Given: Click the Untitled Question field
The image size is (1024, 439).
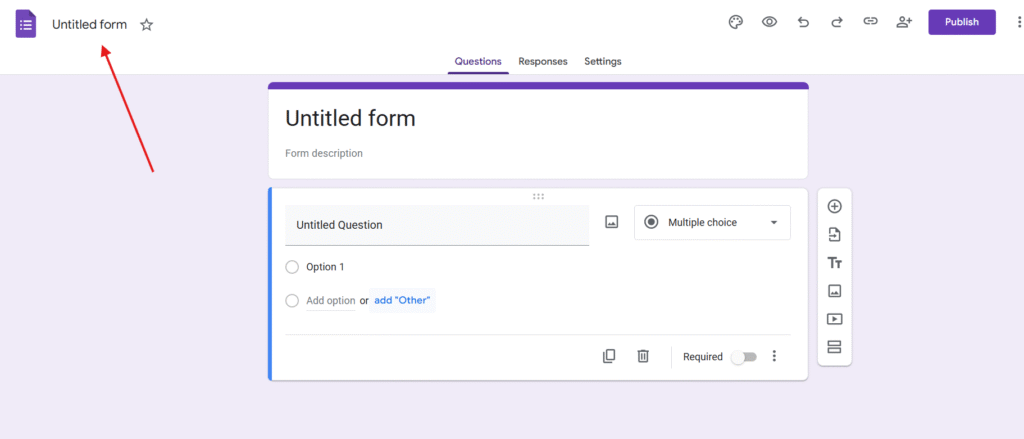Looking at the screenshot, I should (x=437, y=225).
